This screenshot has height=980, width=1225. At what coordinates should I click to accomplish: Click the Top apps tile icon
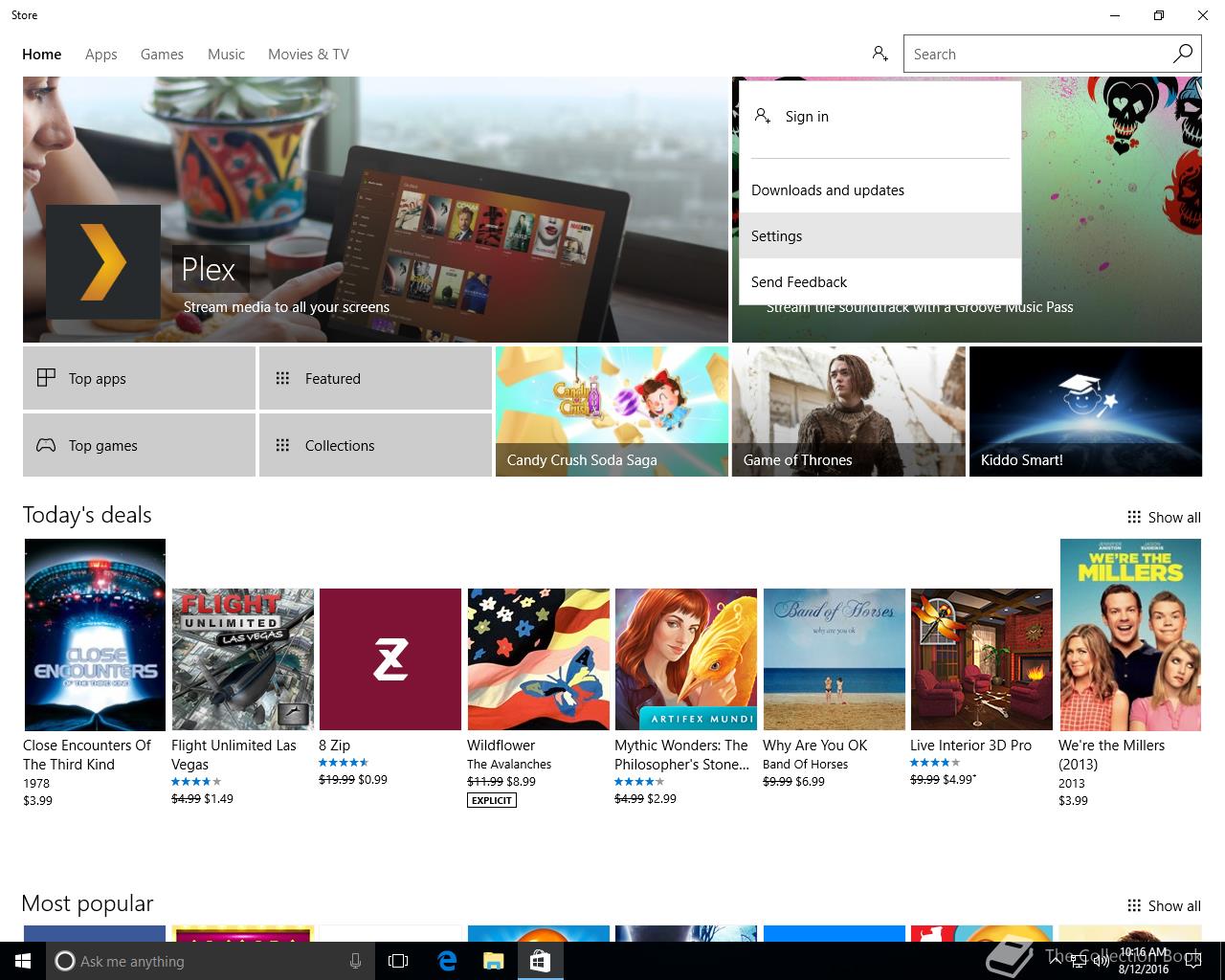pos(46,378)
